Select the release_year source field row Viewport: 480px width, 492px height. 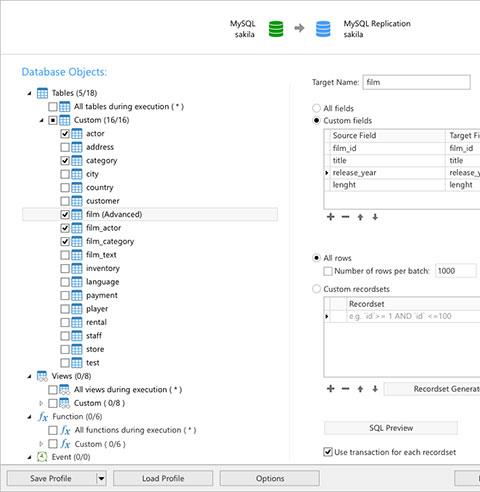(402, 173)
